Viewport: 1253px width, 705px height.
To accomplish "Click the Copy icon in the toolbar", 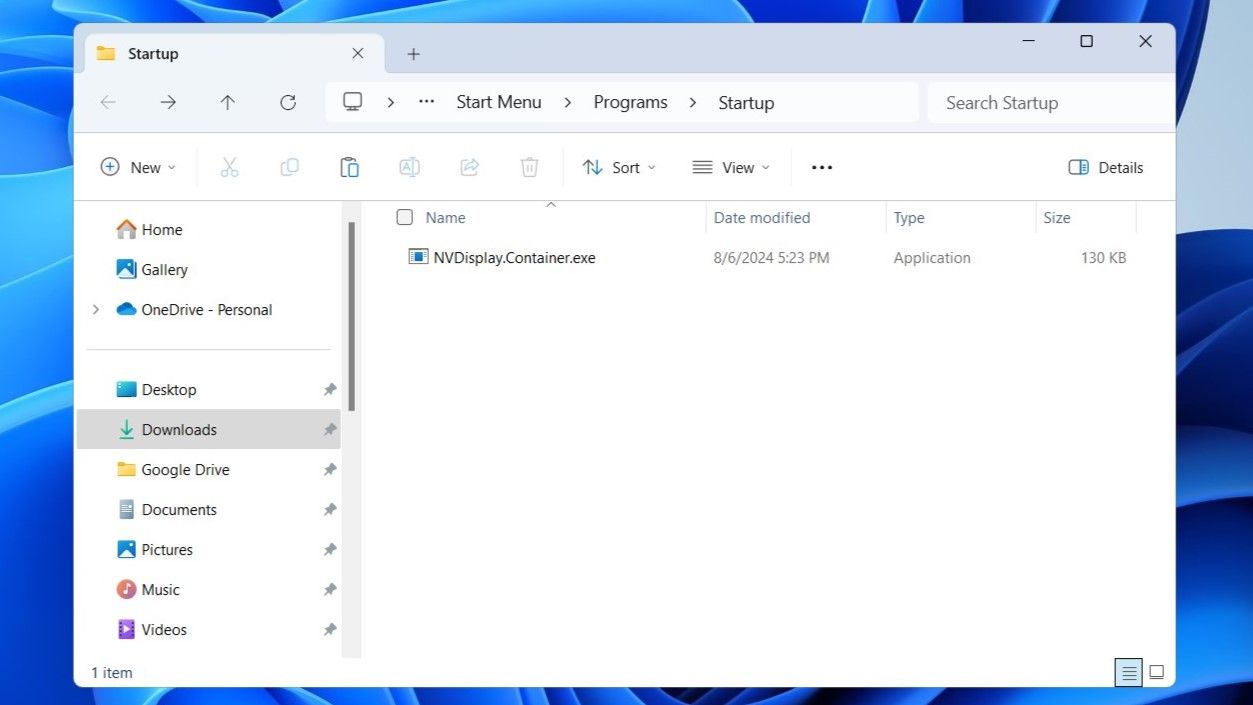I will point(289,167).
